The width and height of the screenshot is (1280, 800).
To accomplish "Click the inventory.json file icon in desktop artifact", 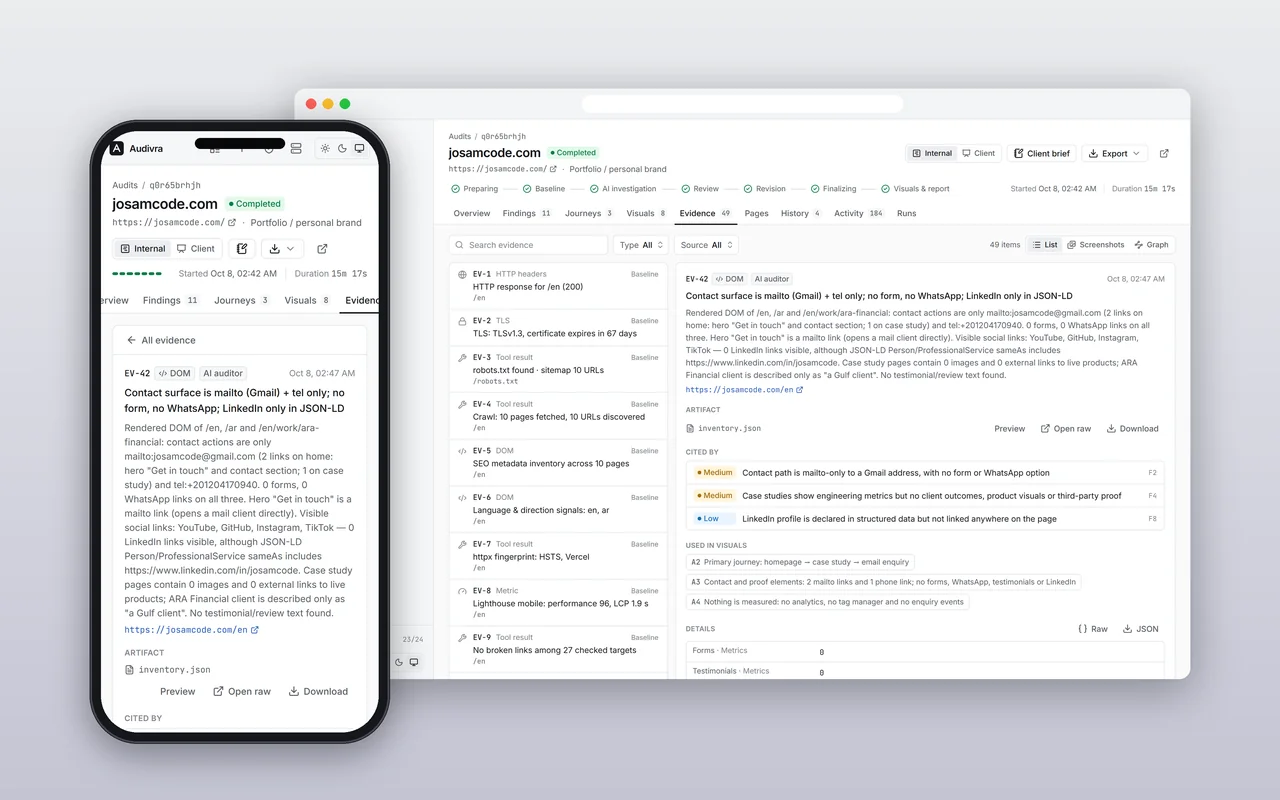I will 690,428.
